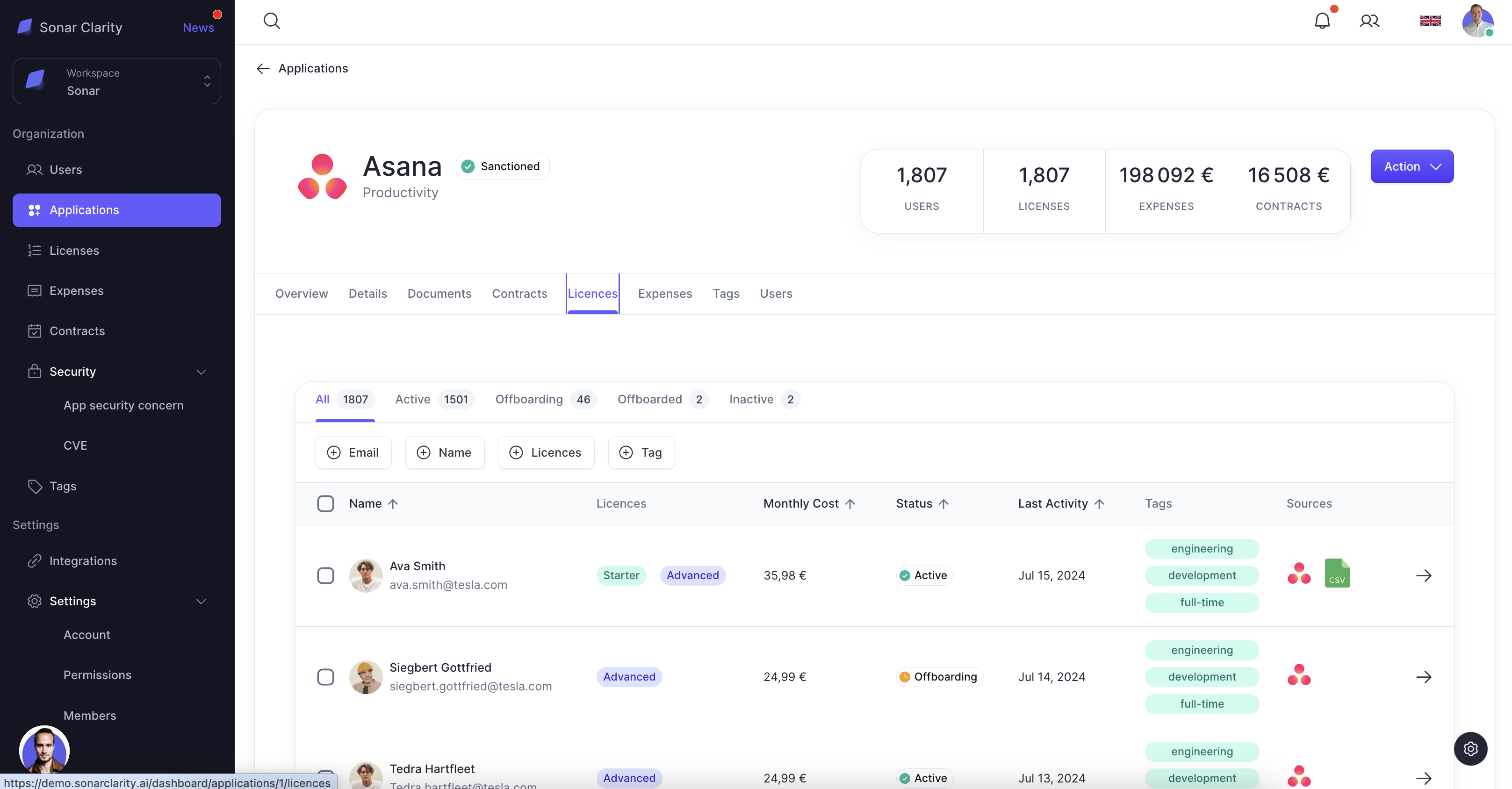
Task: Open the search magnifier icon
Action: [272, 21]
